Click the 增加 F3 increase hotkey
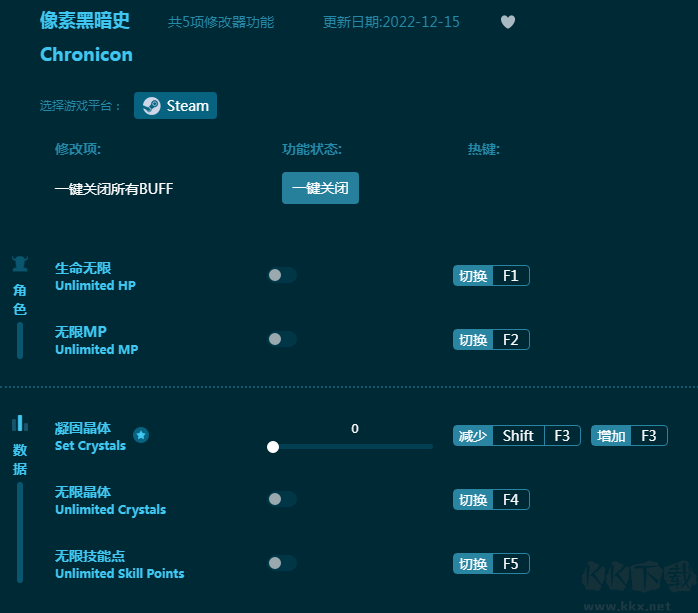The height and width of the screenshot is (613, 698). 629,436
